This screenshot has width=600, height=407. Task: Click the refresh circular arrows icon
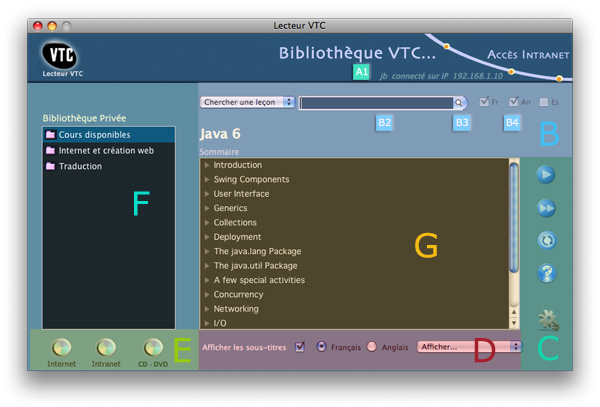[547, 241]
